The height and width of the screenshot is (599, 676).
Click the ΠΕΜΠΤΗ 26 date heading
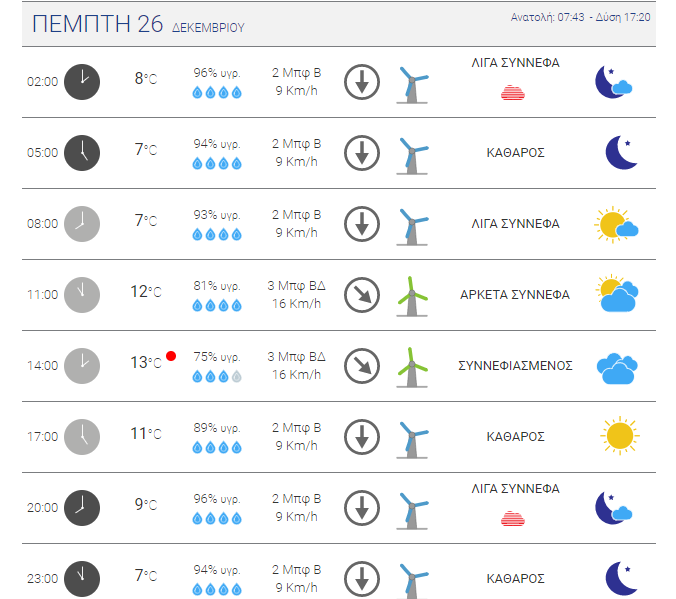pyautogui.click(x=97, y=24)
